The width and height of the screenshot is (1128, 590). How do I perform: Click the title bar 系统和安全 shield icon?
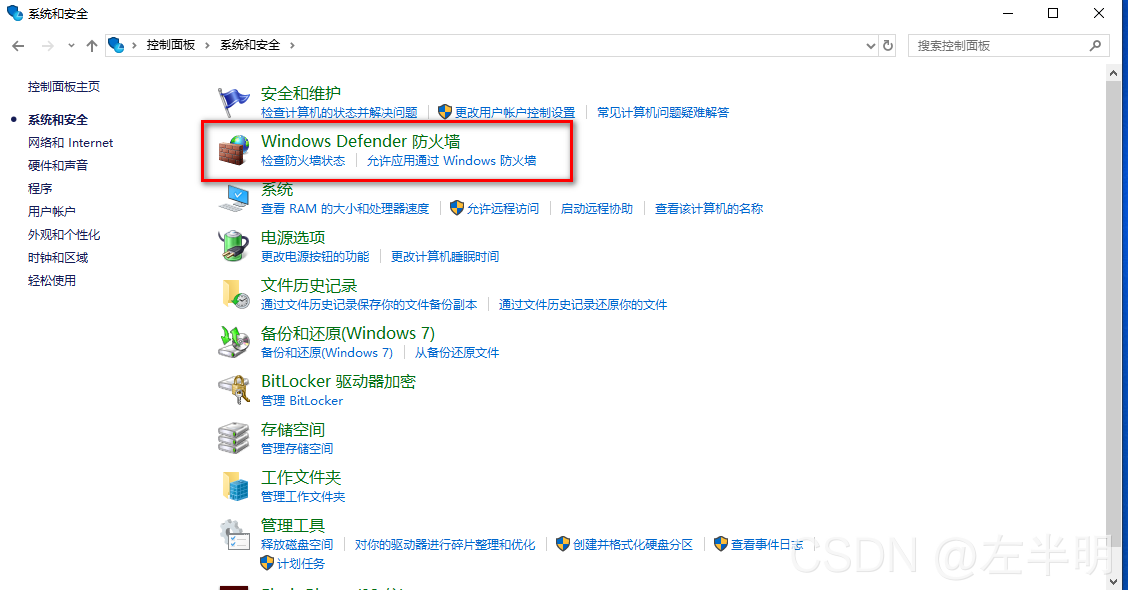(x=14, y=13)
